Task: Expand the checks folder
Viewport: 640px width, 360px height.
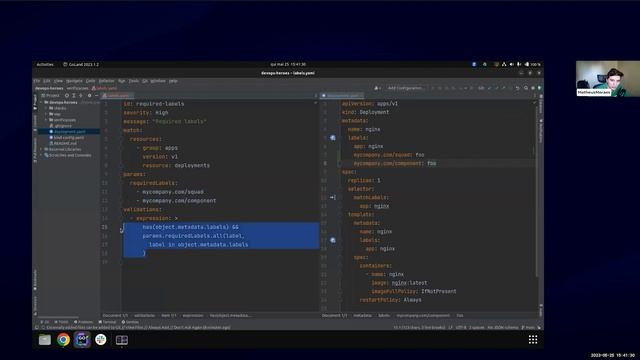Action: 46,108
